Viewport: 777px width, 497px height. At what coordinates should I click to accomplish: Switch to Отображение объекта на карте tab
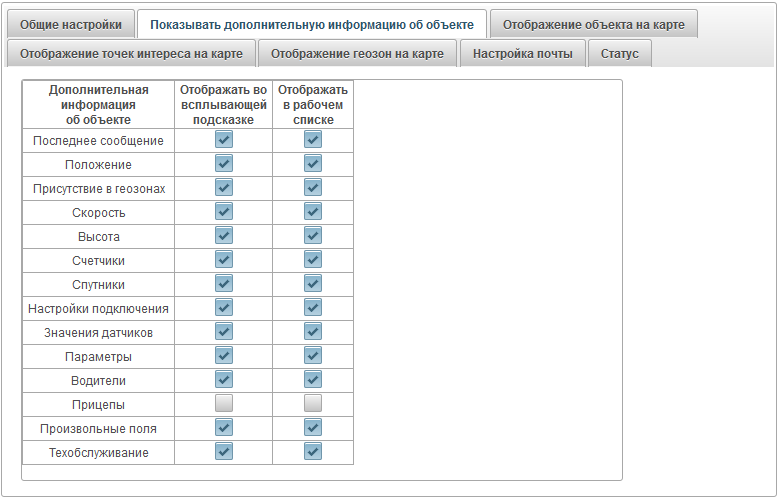[593, 24]
